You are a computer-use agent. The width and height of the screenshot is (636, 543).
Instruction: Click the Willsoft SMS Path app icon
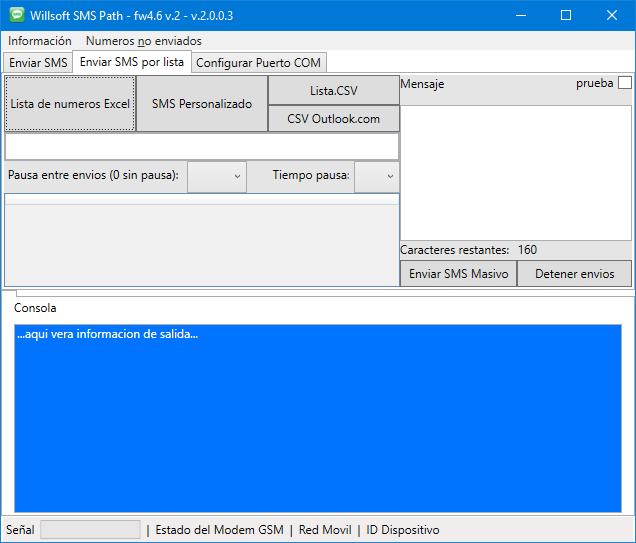point(17,15)
